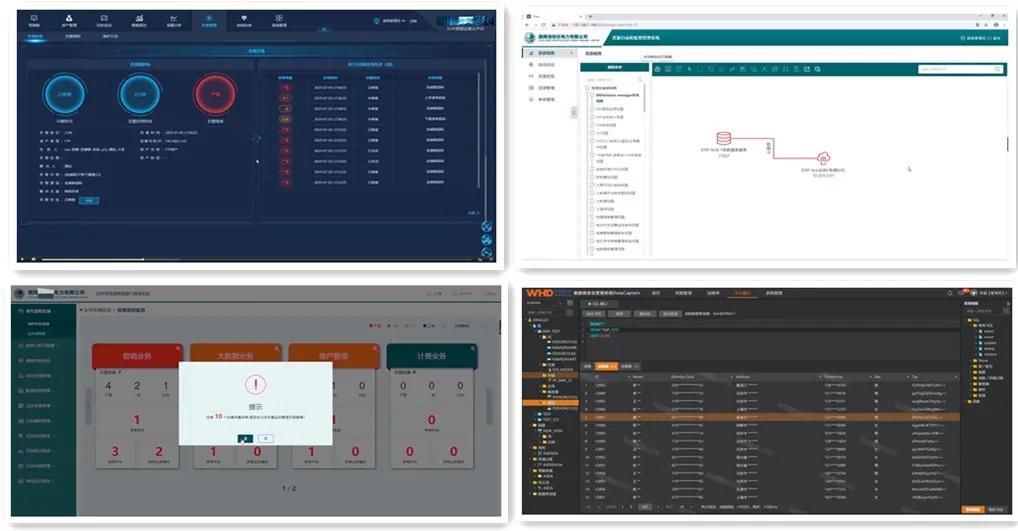Click the bar chart icon in the dark dashboard's top navigation

point(139,19)
